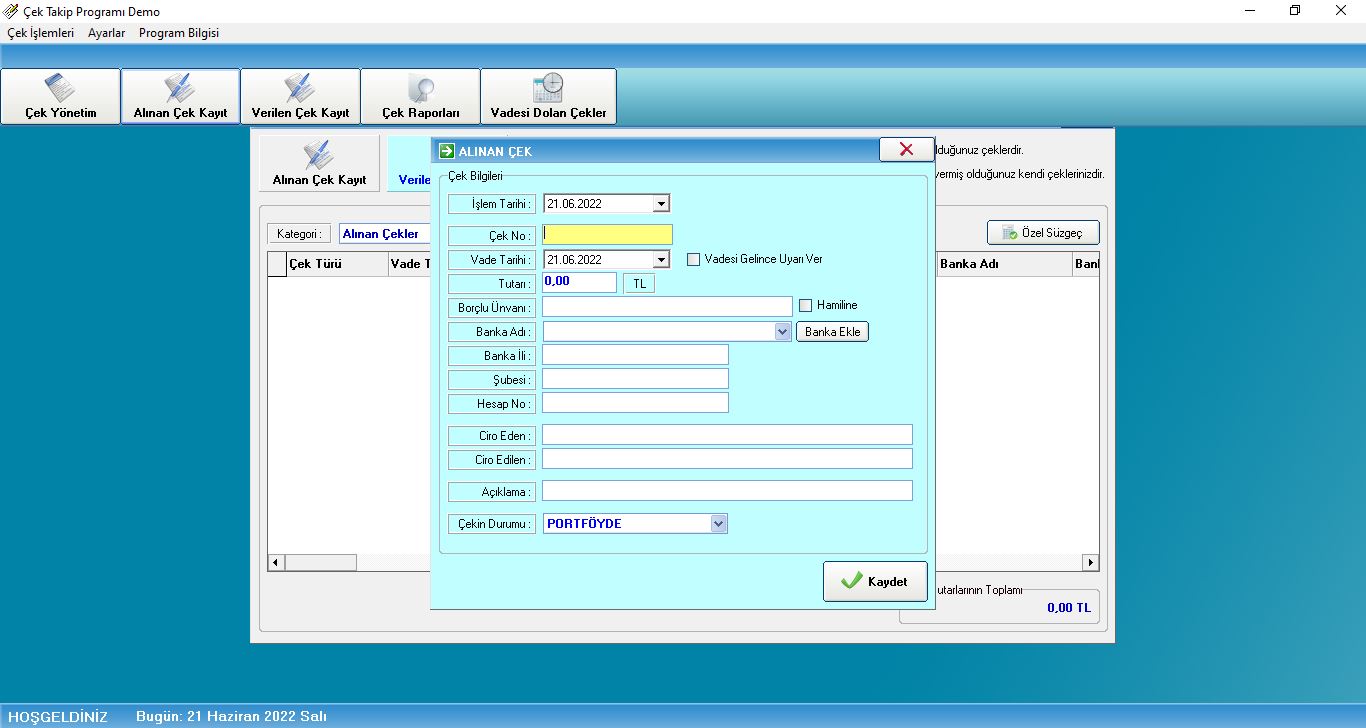Check the Hamiline checkbox
The height and width of the screenshot is (728, 1366).
coord(805,305)
